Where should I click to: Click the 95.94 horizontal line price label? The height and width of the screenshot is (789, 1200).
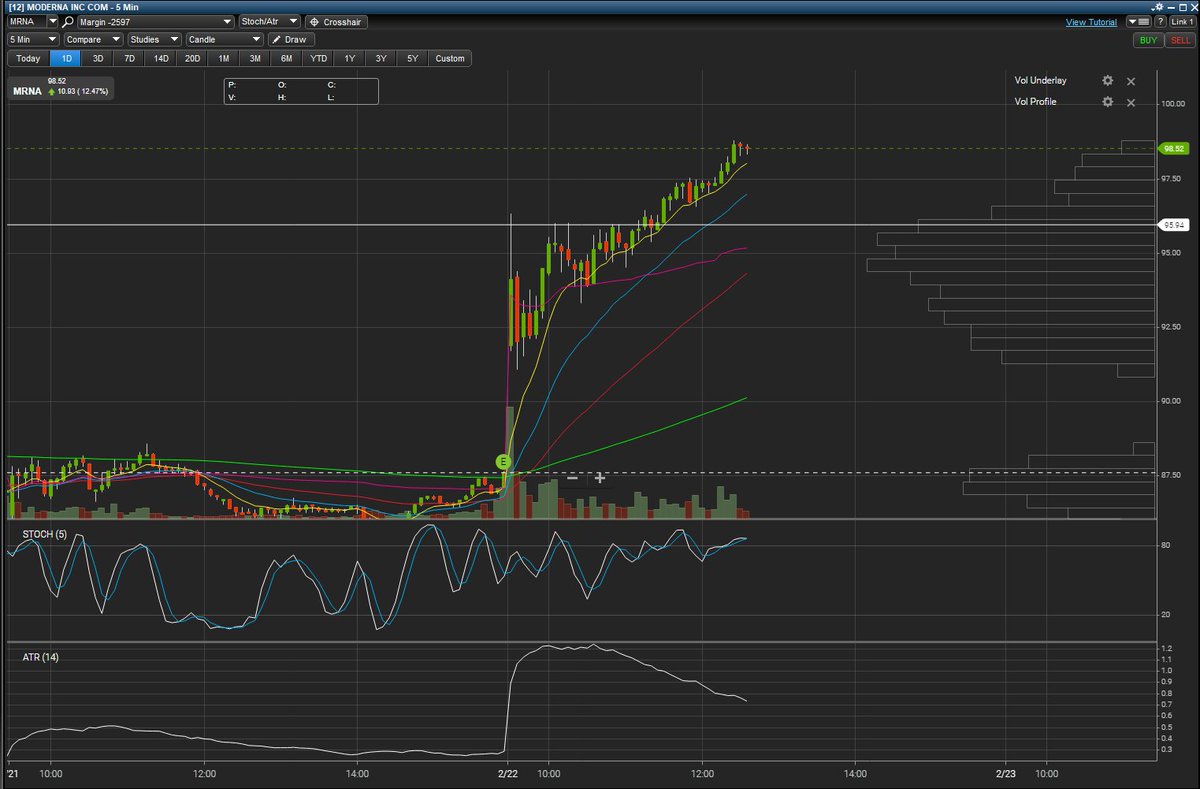(1172, 225)
